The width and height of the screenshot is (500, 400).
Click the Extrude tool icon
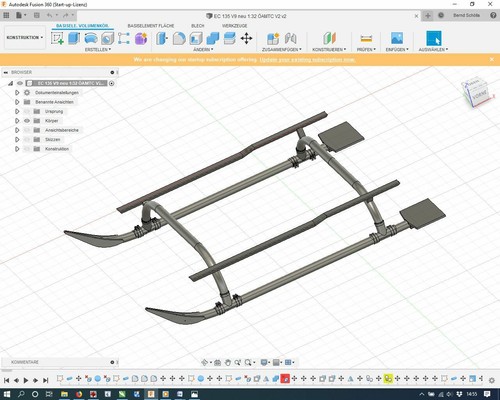tap(74, 38)
